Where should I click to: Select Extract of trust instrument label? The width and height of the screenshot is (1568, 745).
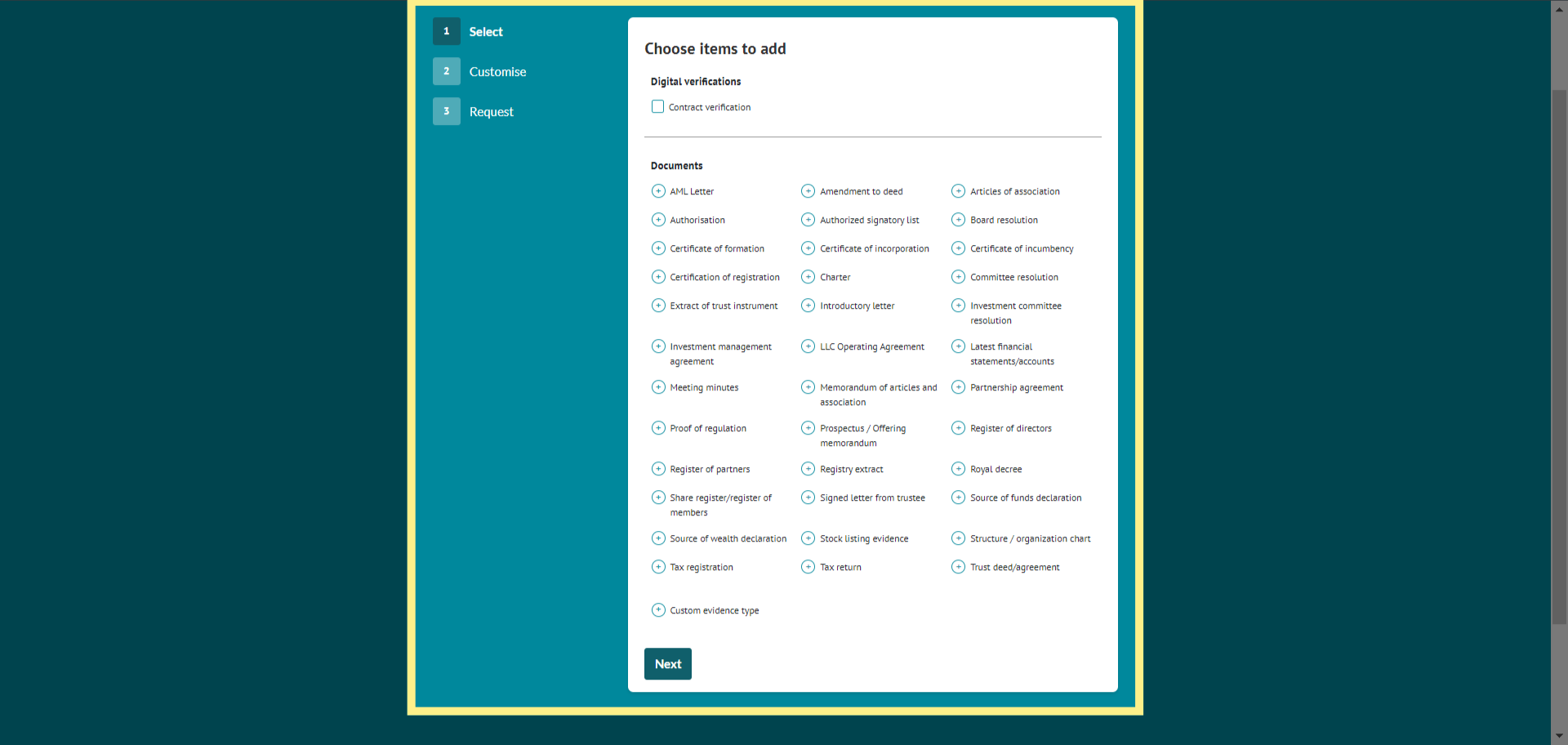(x=724, y=306)
